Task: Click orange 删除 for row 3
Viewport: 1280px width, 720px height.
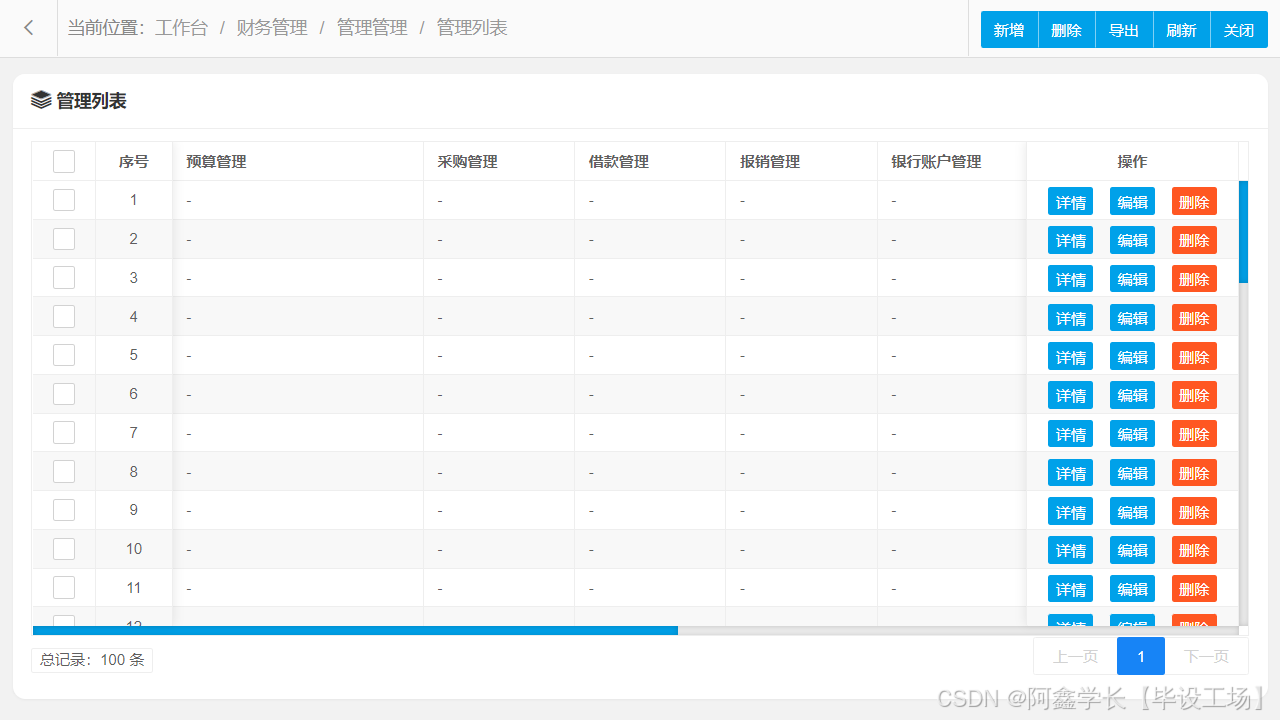Action: (1194, 279)
